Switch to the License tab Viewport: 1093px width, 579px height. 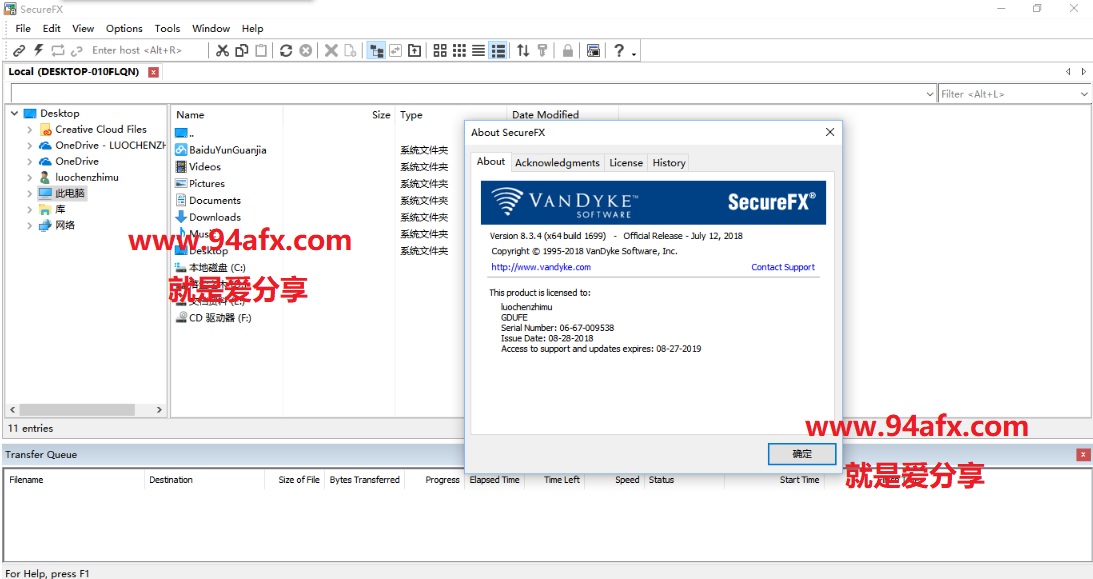pos(626,162)
